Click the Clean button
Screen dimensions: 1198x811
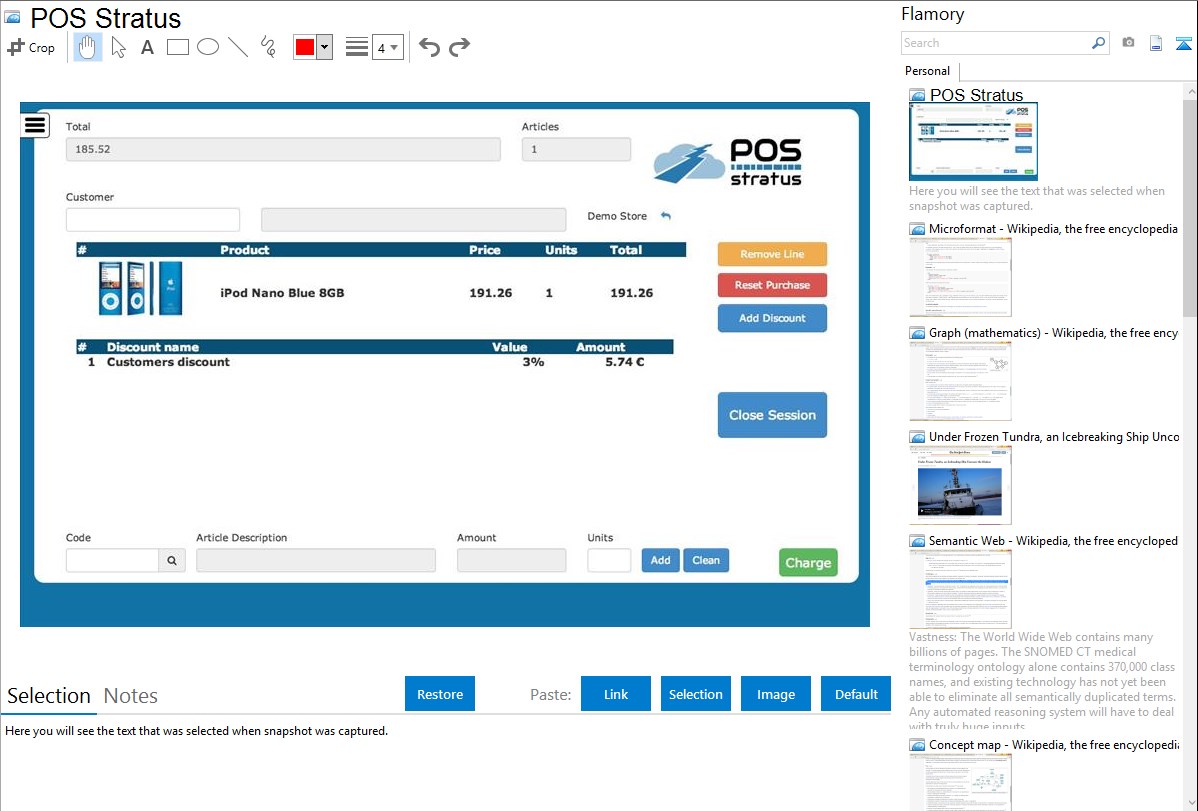[706, 560]
